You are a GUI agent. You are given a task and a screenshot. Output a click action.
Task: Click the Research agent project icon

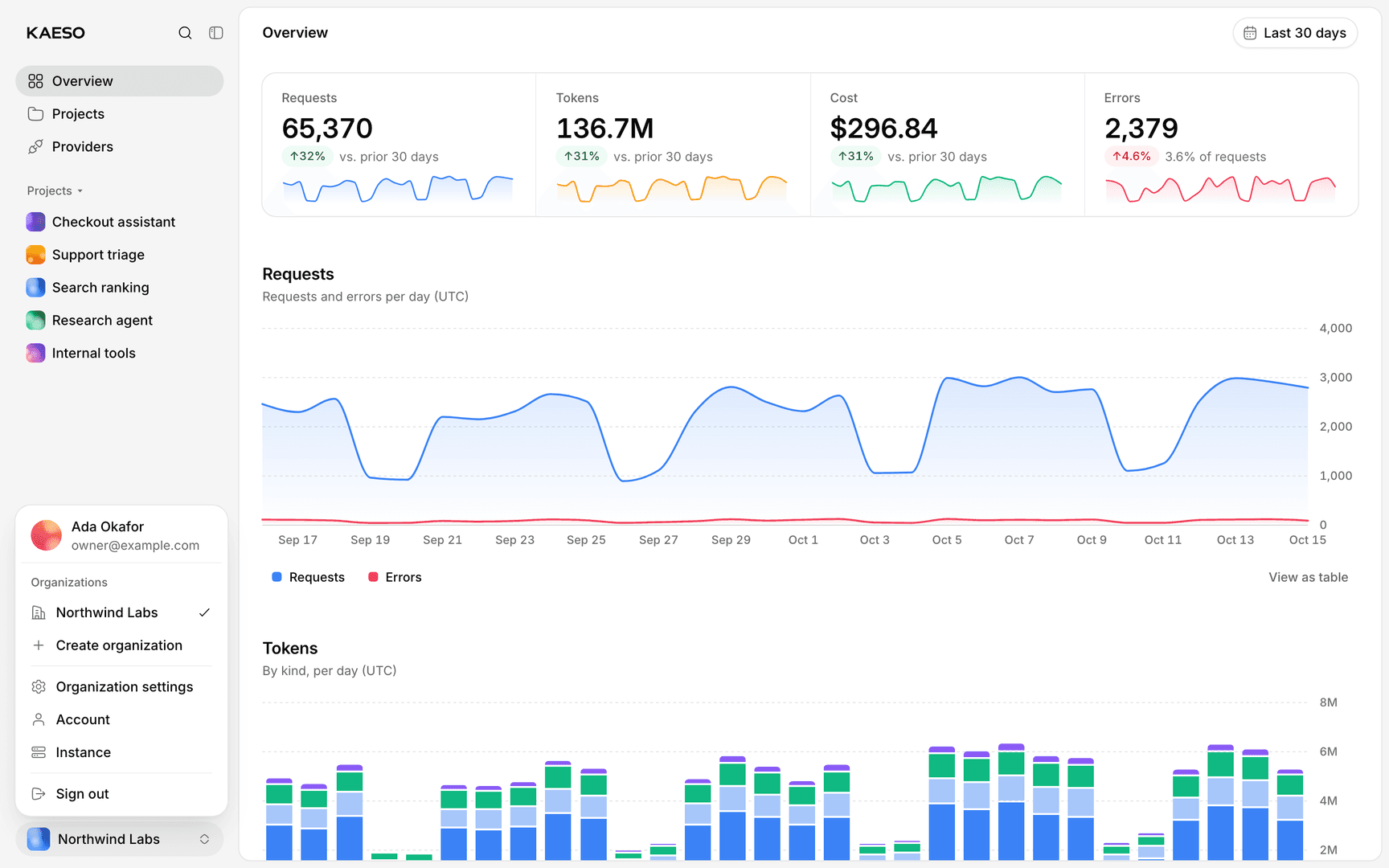click(x=35, y=321)
